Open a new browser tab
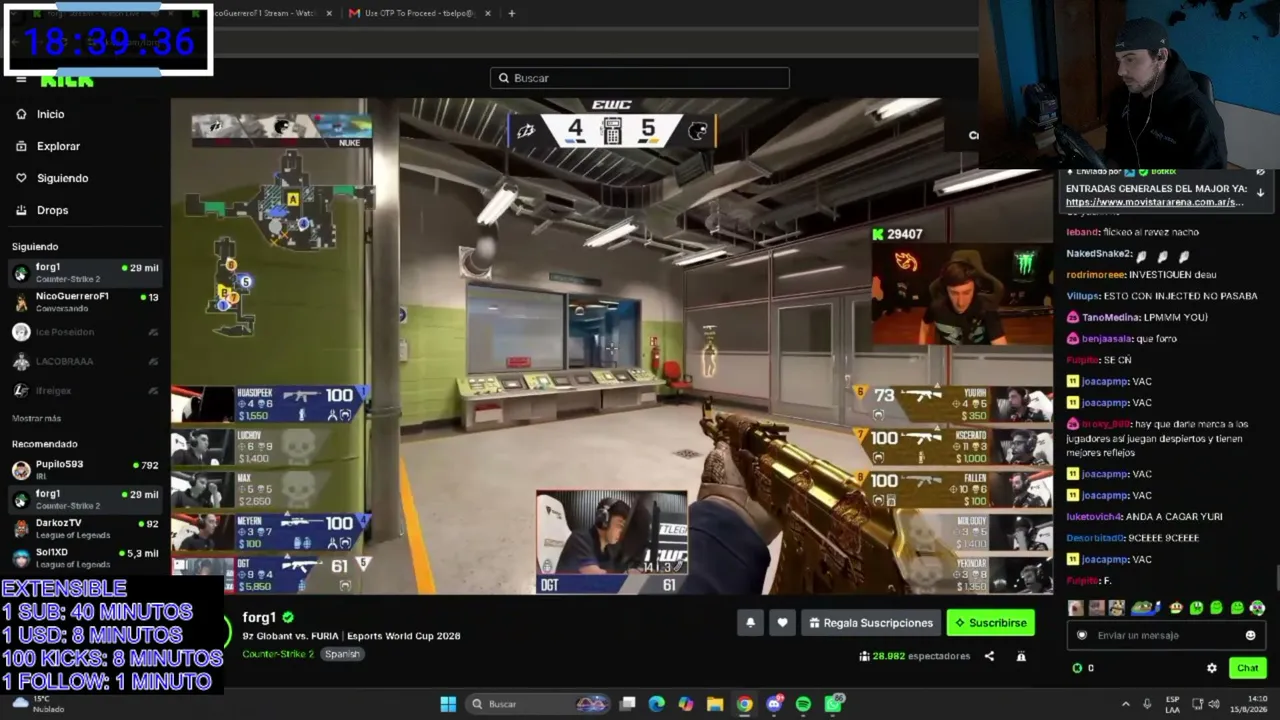 pos(511,13)
